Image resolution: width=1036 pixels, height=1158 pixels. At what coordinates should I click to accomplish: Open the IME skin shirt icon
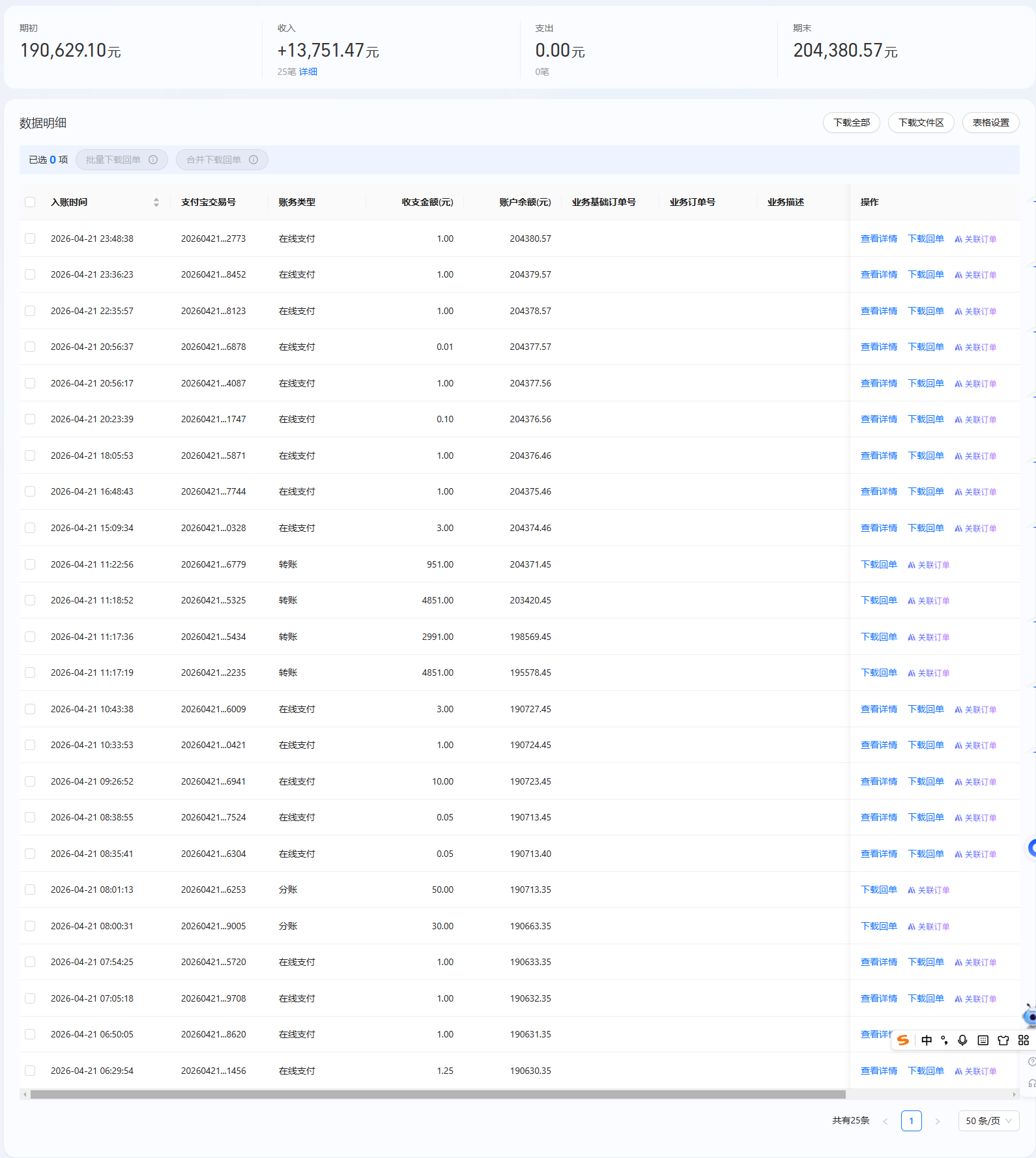pyautogui.click(x=1003, y=1040)
